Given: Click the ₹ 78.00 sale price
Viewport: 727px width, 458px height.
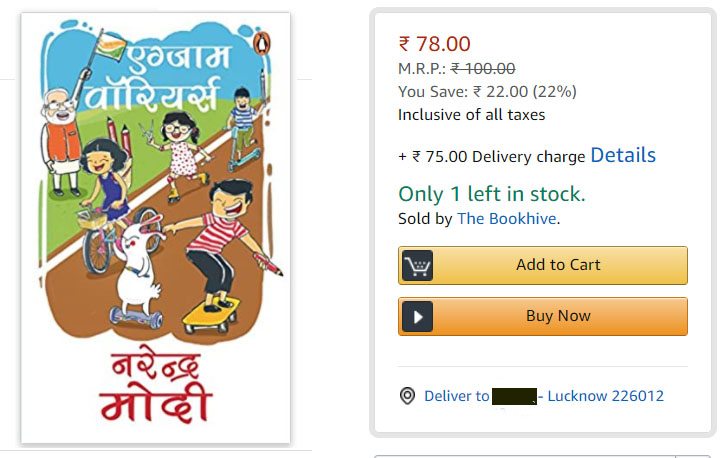Looking at the screenshot, I should (x=434, y=44).
